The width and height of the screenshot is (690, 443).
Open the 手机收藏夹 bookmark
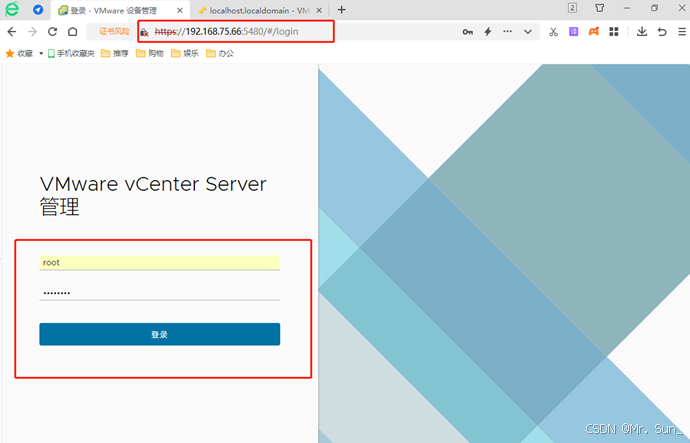tap(71, 54)
